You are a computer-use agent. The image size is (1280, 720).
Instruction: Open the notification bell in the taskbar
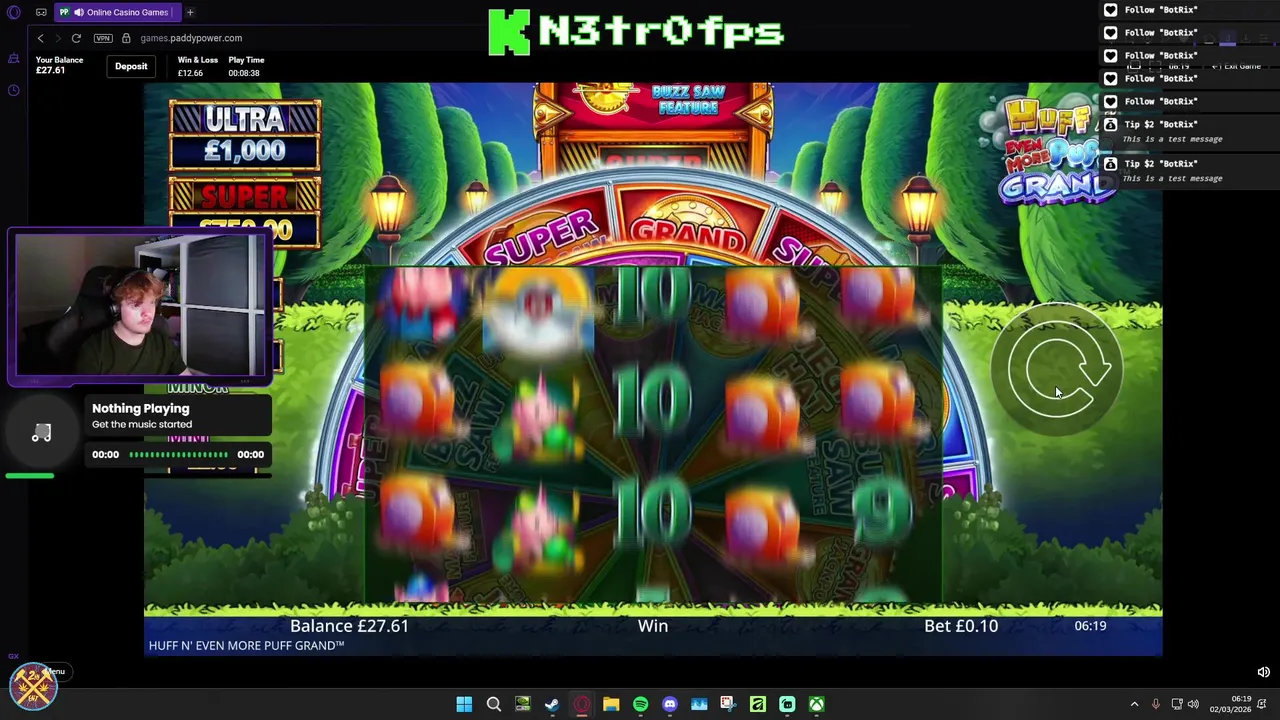pos(1264,704)
